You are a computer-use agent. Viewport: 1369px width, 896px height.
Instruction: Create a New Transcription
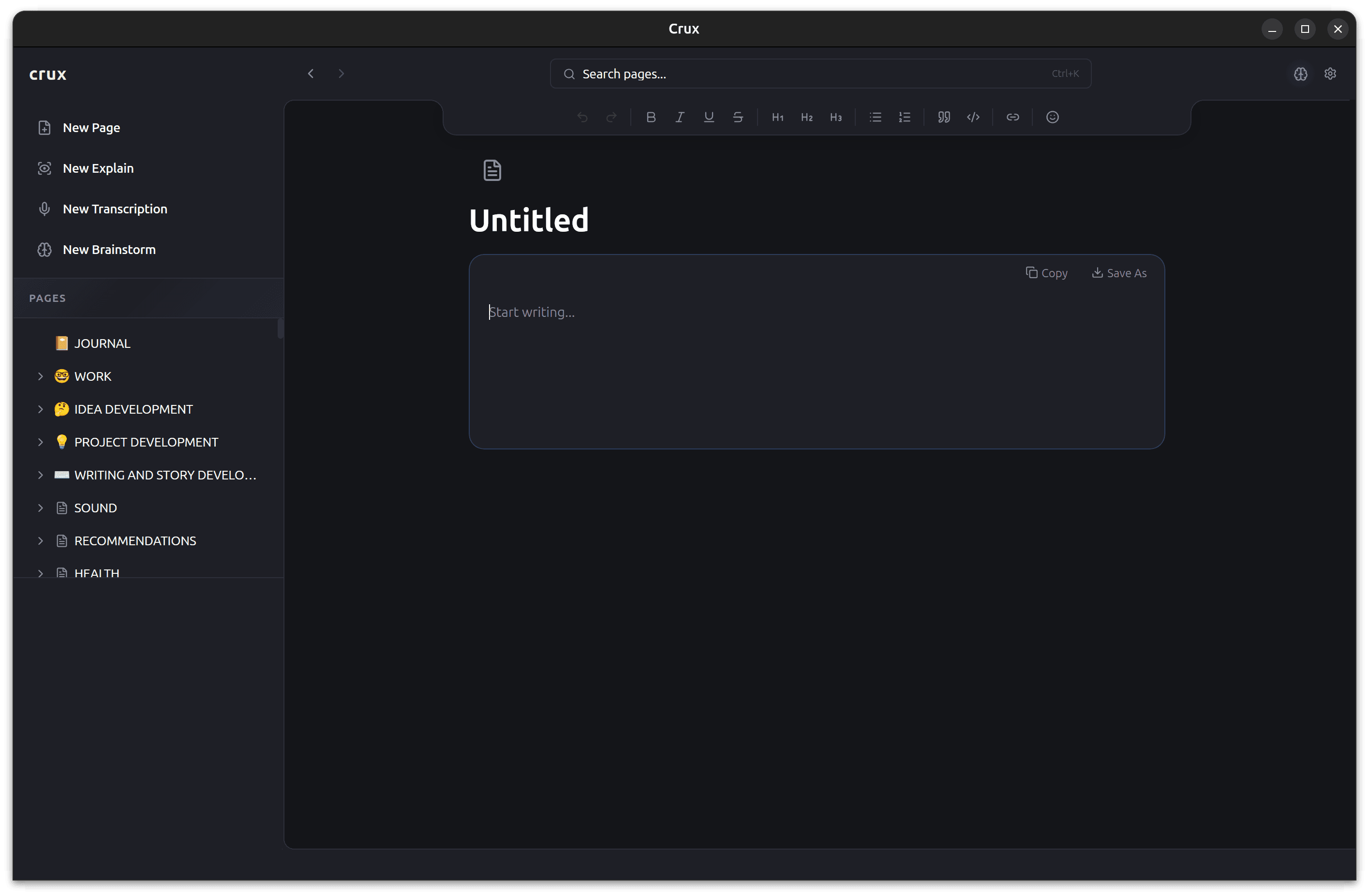click(115, 209)
